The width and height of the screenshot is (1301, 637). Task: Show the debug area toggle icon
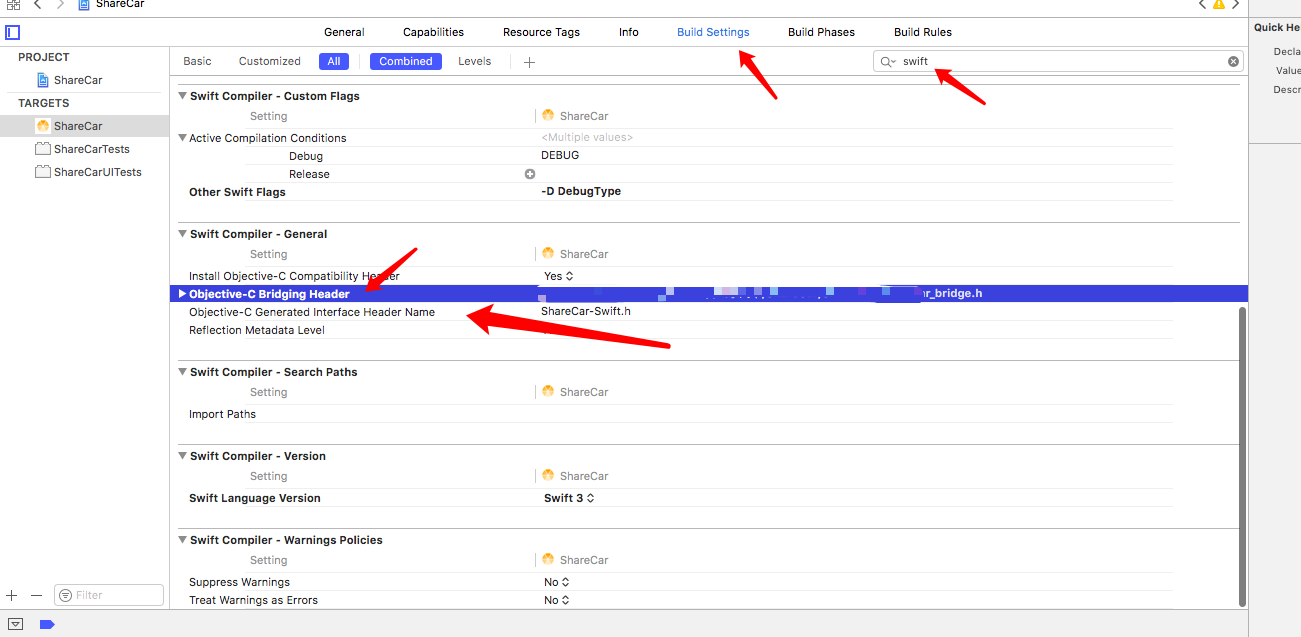(15, 624)
